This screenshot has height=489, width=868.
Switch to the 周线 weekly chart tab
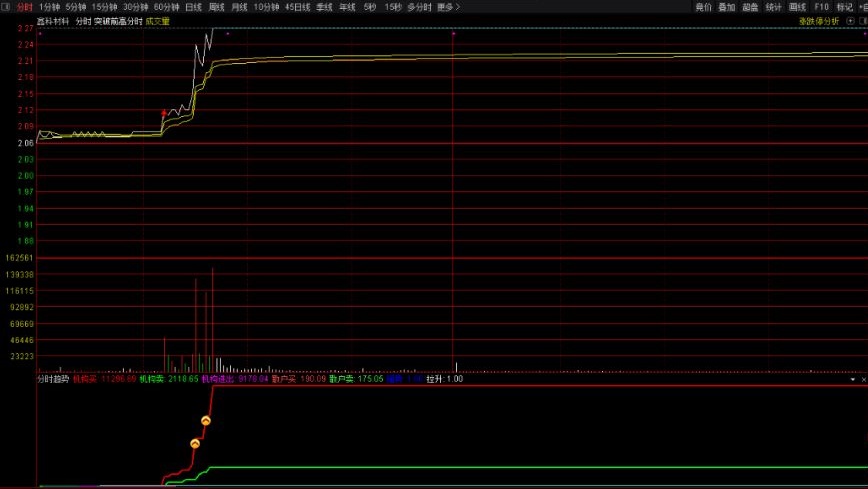216,7
